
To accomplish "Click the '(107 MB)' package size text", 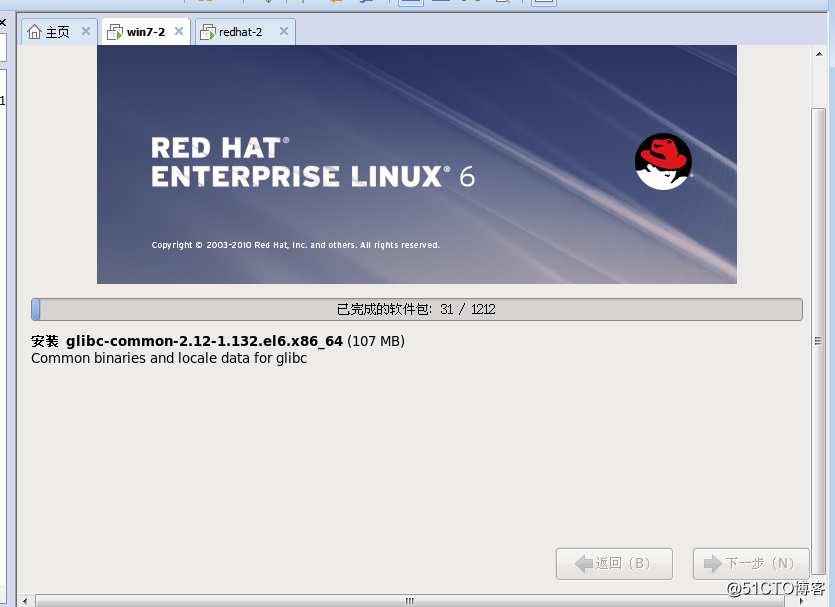I will tap(376, 341).
